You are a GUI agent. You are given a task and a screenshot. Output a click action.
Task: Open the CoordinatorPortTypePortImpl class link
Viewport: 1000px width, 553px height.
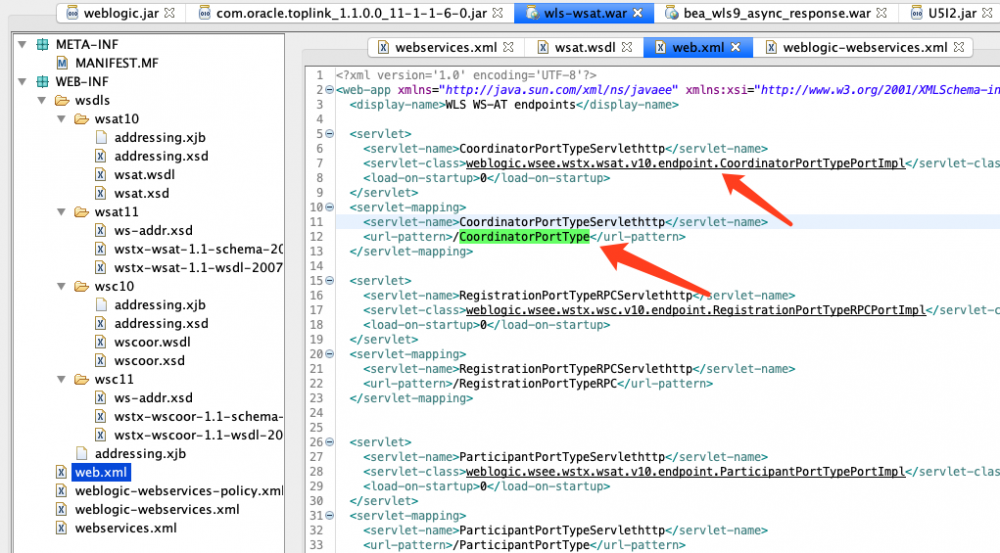pyautogui.click(x=685, y=163)
